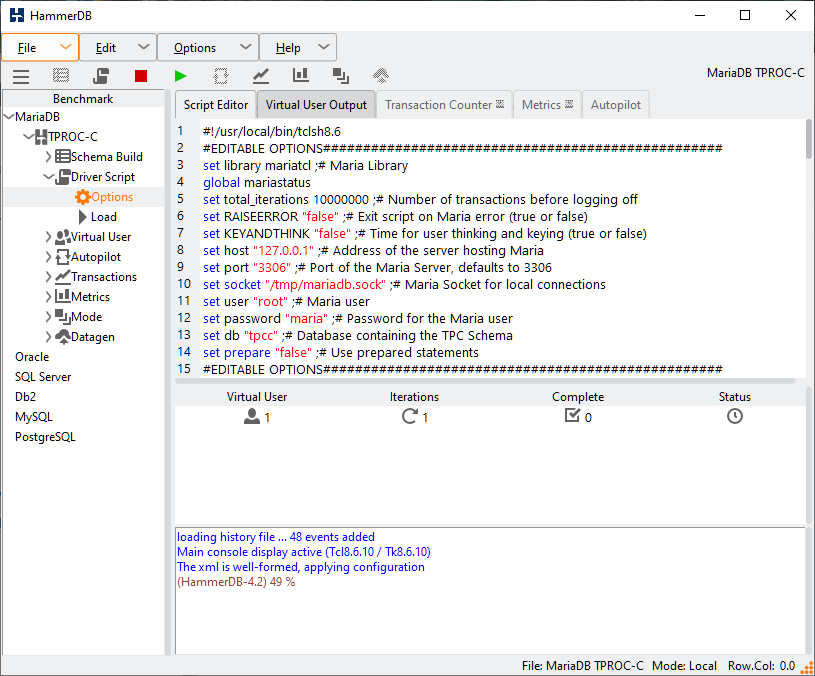Expand the Autopilot tree node
The width and height of the screenshot is (815, 676).
click(48, 257)
